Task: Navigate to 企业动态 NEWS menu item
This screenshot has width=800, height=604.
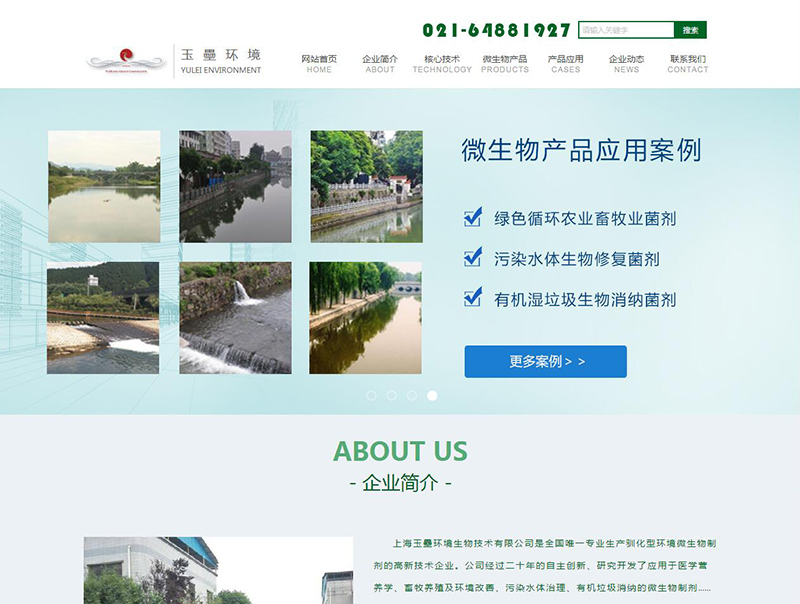Action: pos(626,64)
